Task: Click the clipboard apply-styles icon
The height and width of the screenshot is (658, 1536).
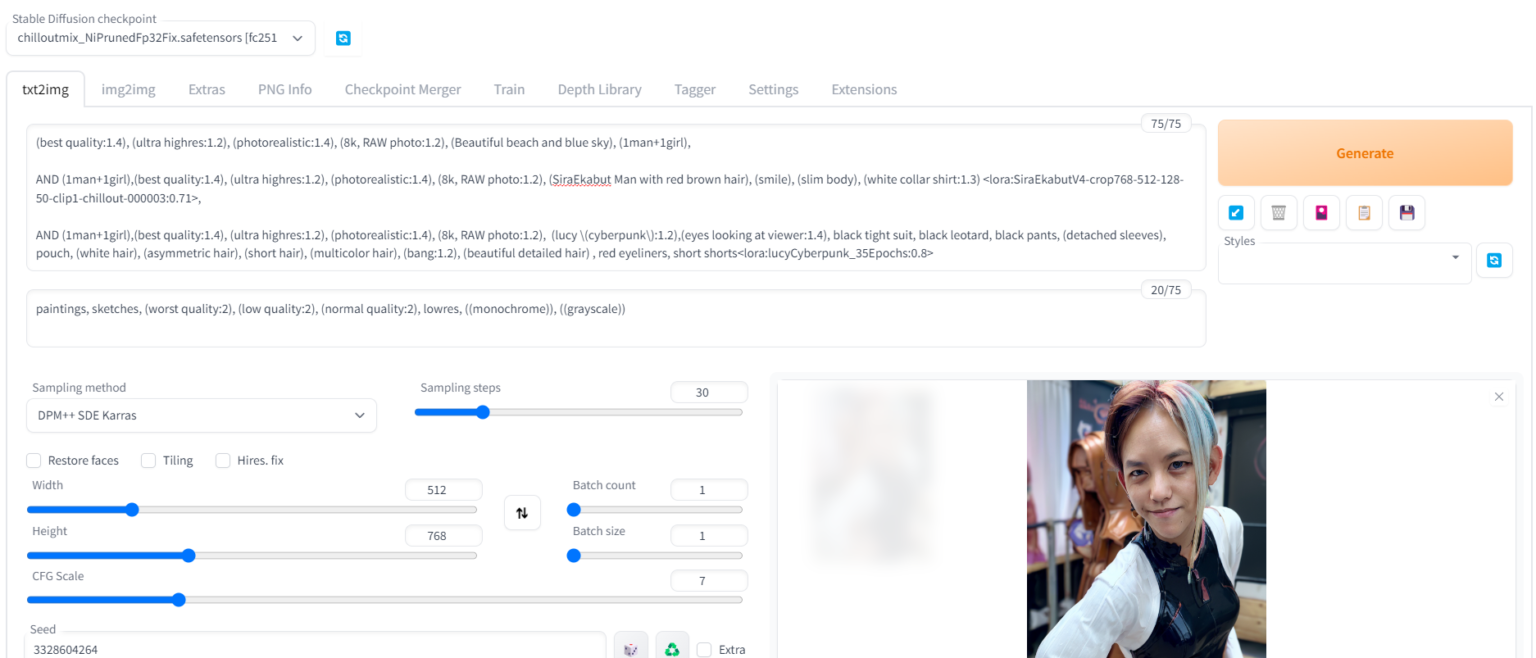Action: click(x=1364, y=212)
